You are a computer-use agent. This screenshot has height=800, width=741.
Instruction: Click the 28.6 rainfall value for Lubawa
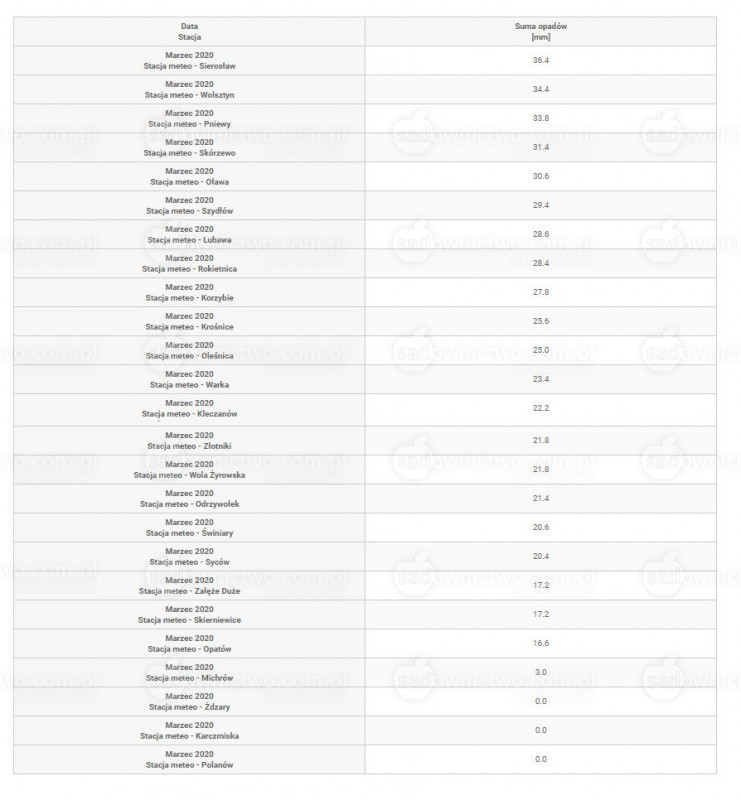pyautogui.click(x=540, y=234)
